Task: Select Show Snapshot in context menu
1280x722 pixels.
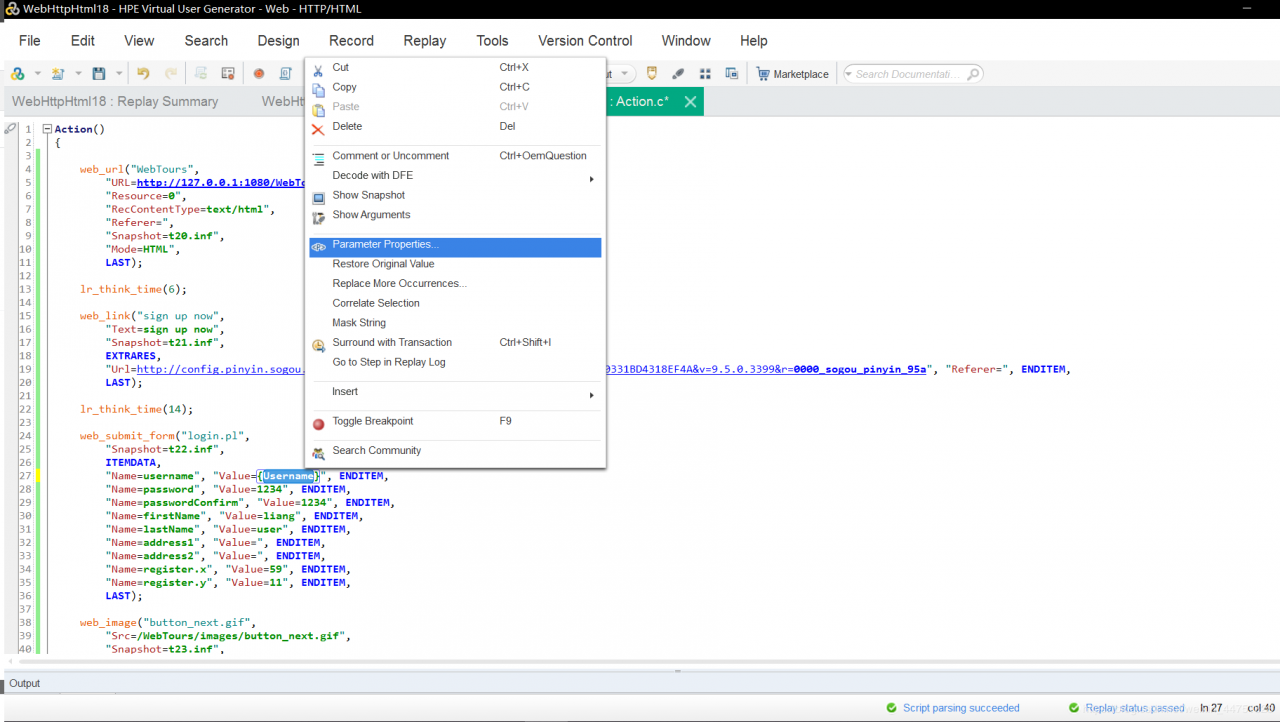Action: (x=456, y=195)
